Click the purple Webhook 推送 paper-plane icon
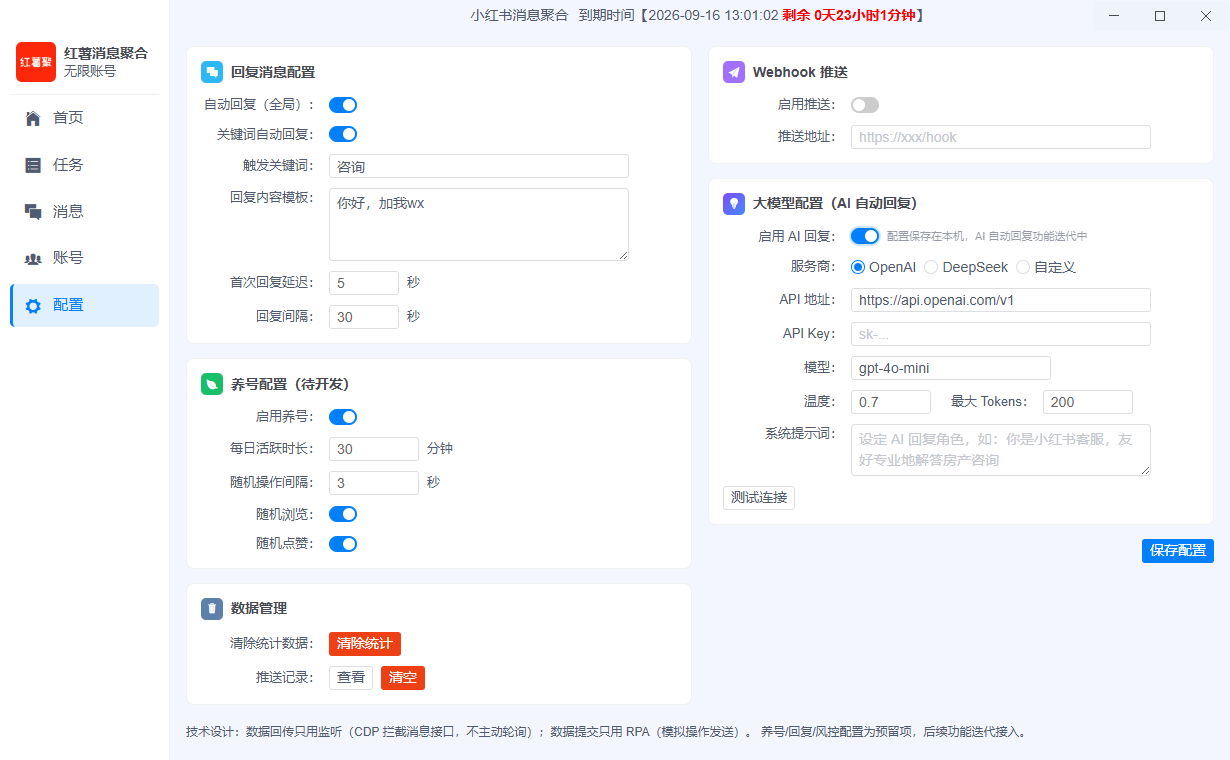 point(734,72)
